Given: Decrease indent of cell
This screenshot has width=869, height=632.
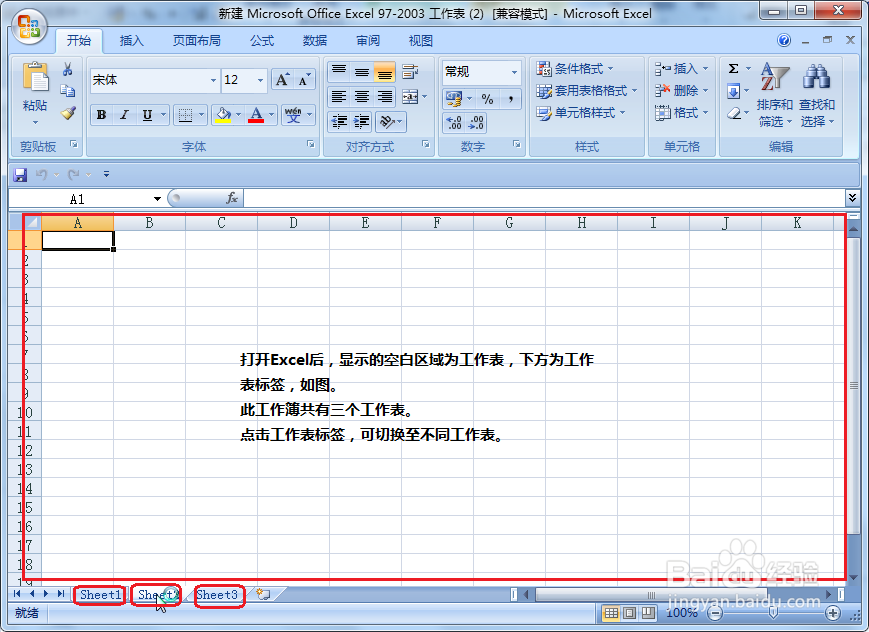Looking at the screenshot, I should pyautogui.click(x=339, y=121).
